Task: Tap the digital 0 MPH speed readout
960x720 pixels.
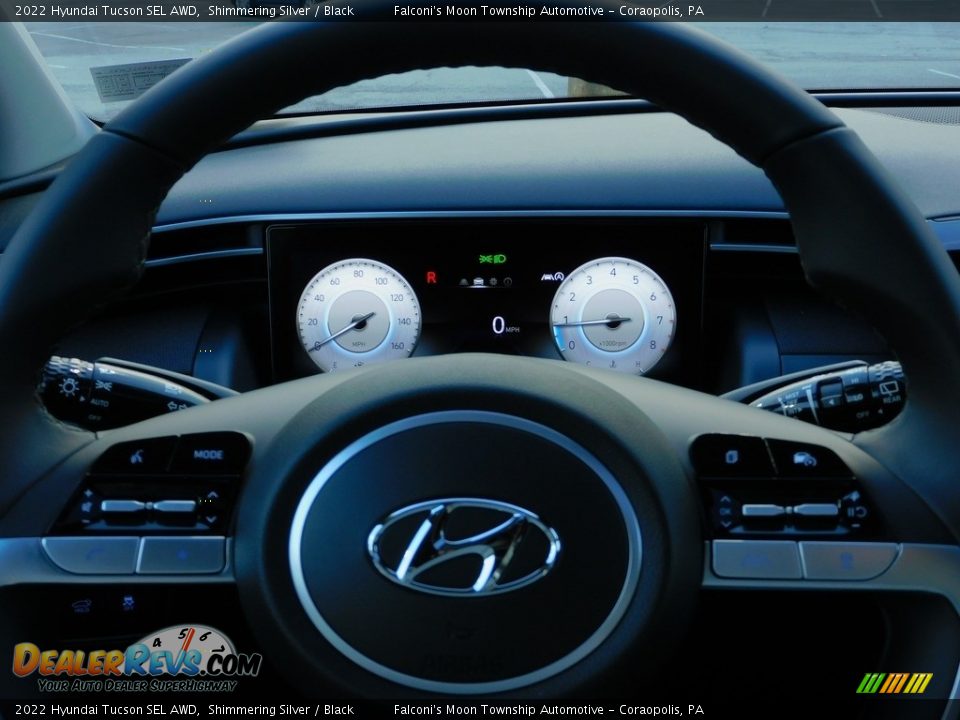Action: click(505, 325)
